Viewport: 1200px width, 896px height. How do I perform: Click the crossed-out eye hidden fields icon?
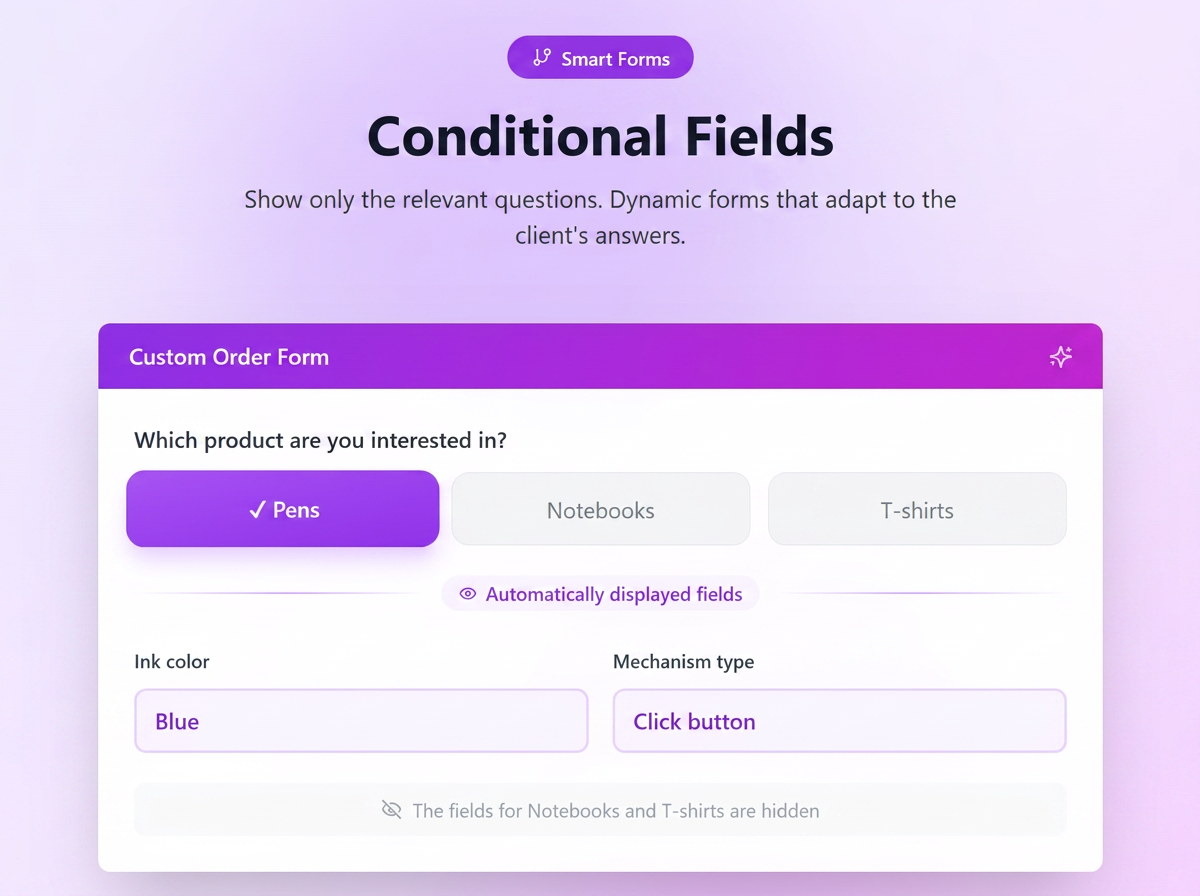[x=392, y=809]
